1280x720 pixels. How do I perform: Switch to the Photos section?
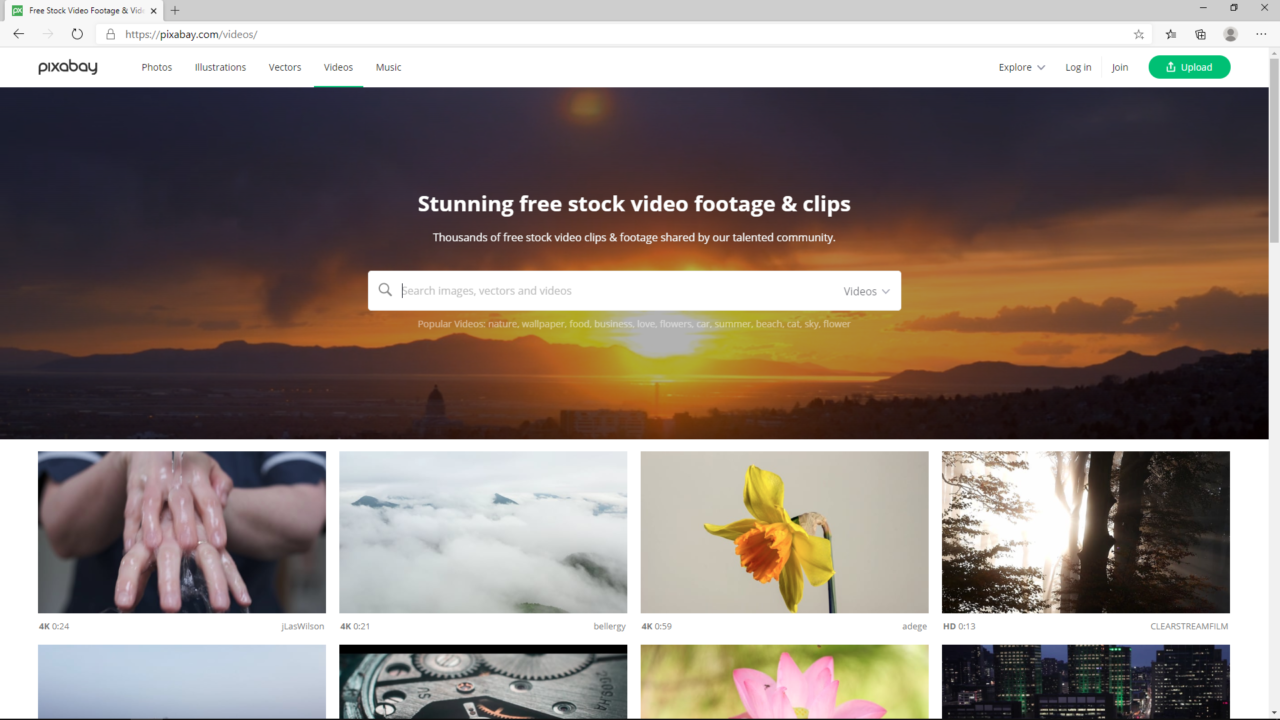tap(156, 67)
